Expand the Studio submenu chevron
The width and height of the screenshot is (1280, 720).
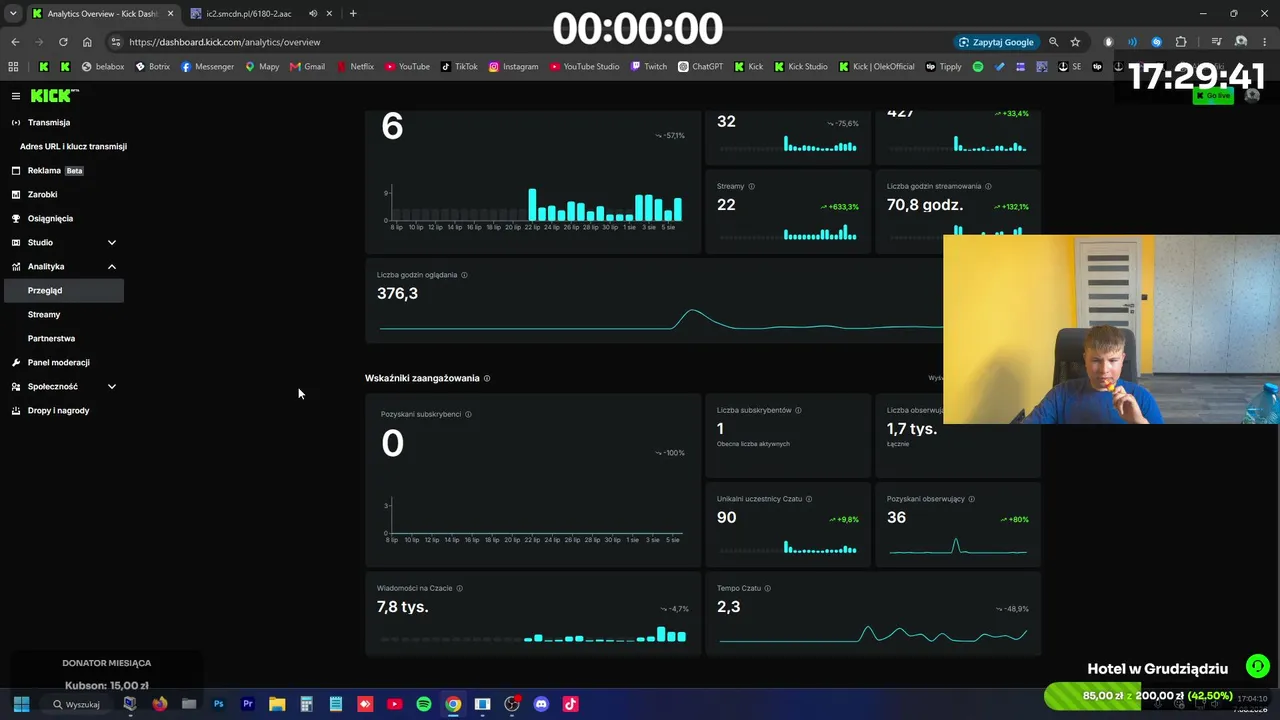point(112,242)
